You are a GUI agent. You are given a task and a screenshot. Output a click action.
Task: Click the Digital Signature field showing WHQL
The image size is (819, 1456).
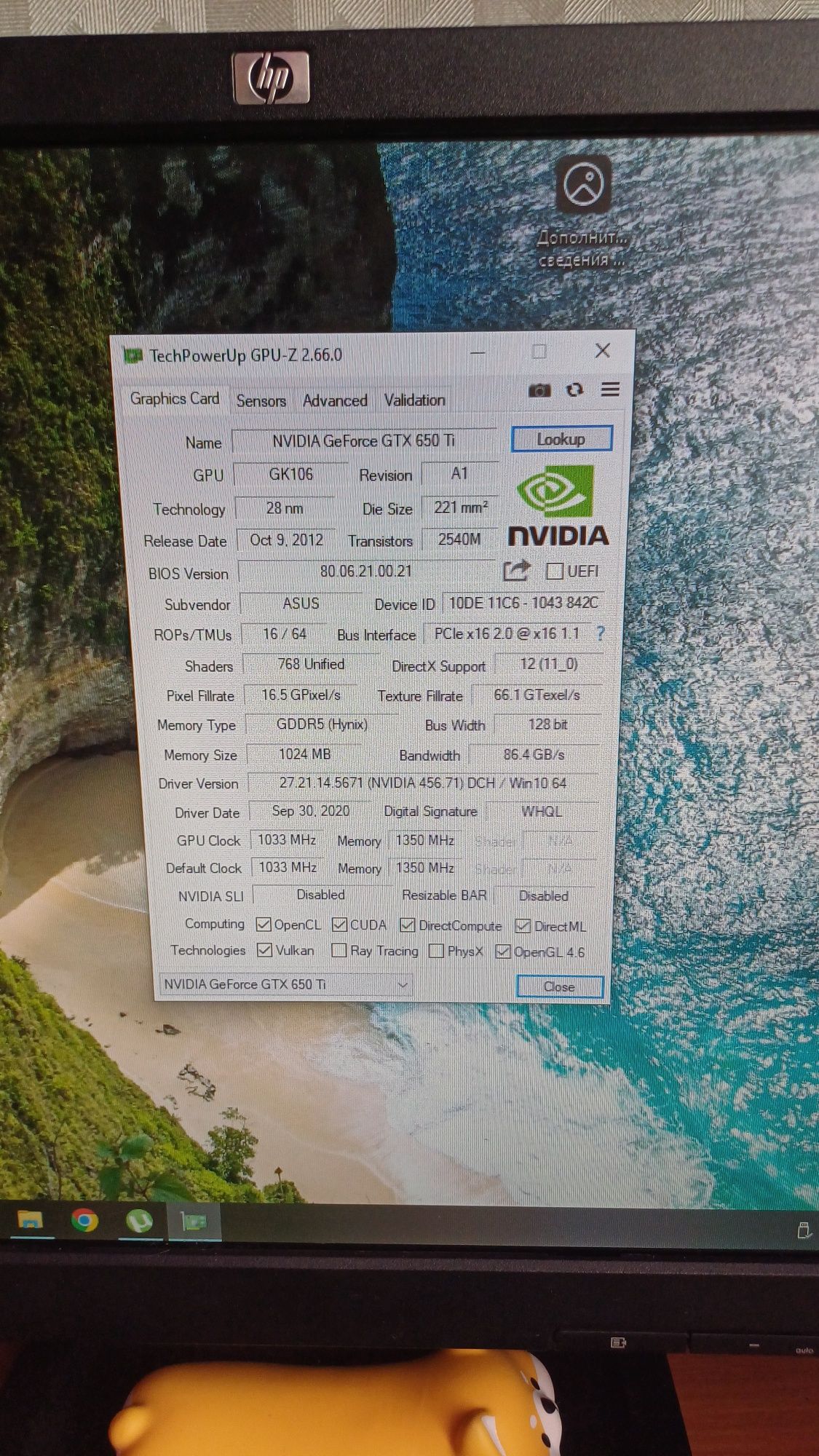pyautogui.click(x=541, y=812)
